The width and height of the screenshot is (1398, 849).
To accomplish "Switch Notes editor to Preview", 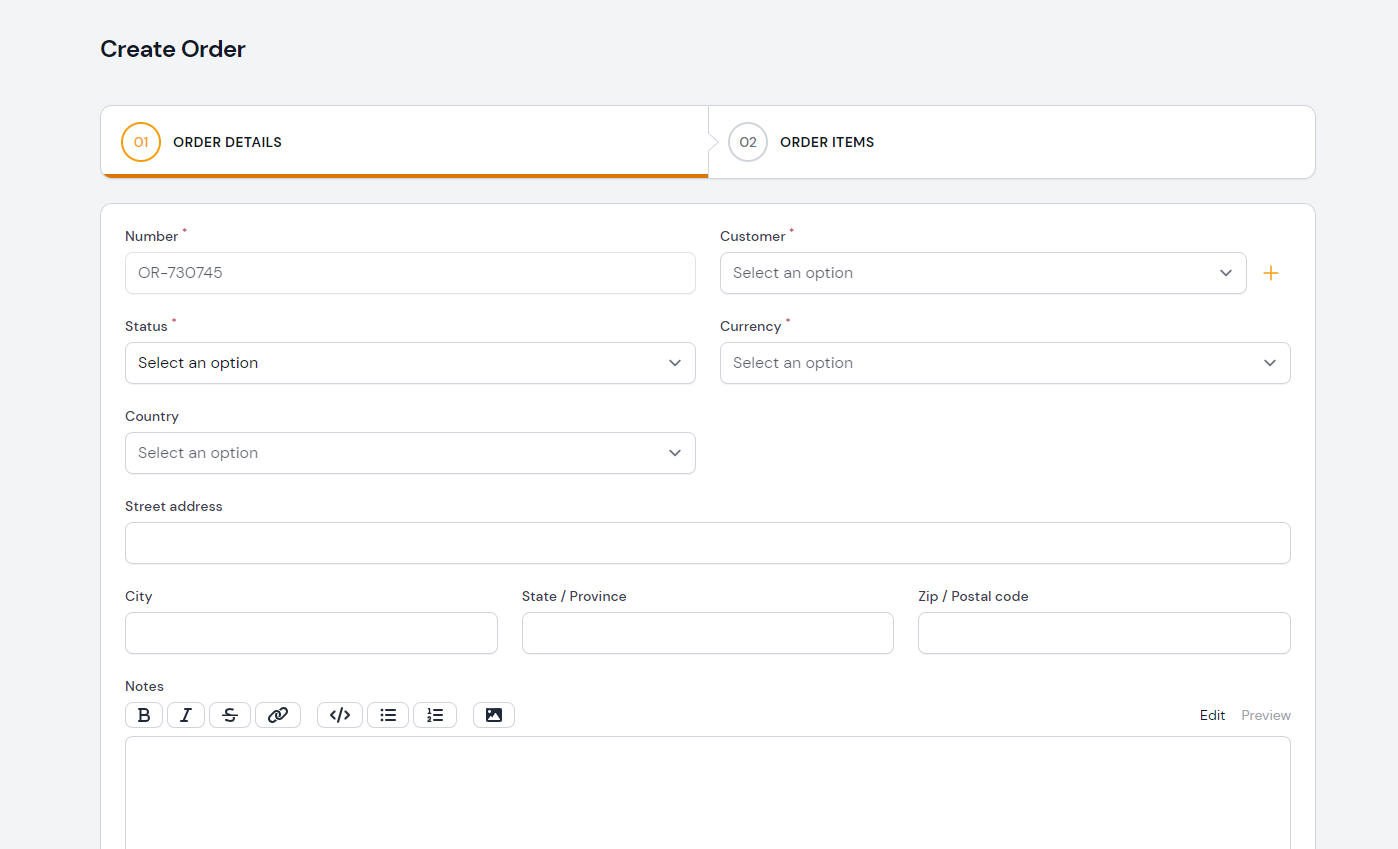I will point(1266,715).
